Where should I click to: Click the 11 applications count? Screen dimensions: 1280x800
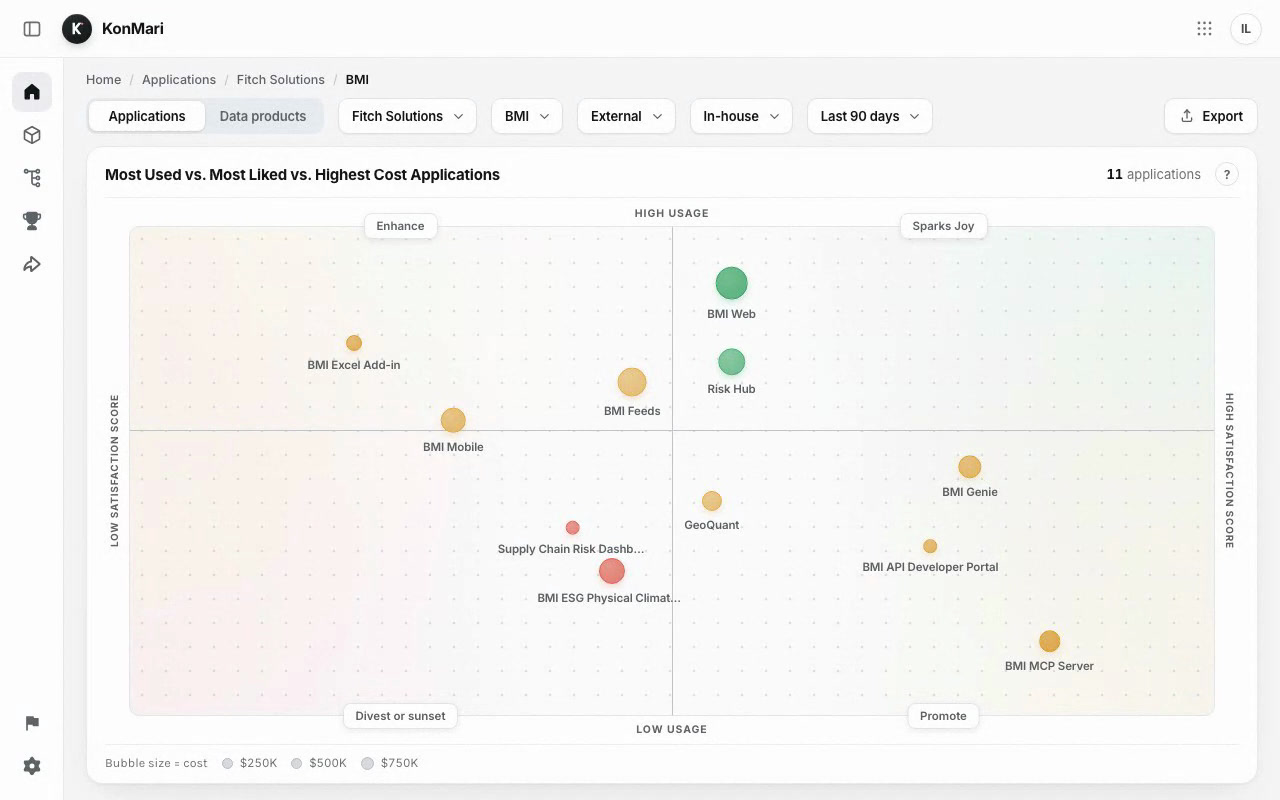pos(1153,174)
